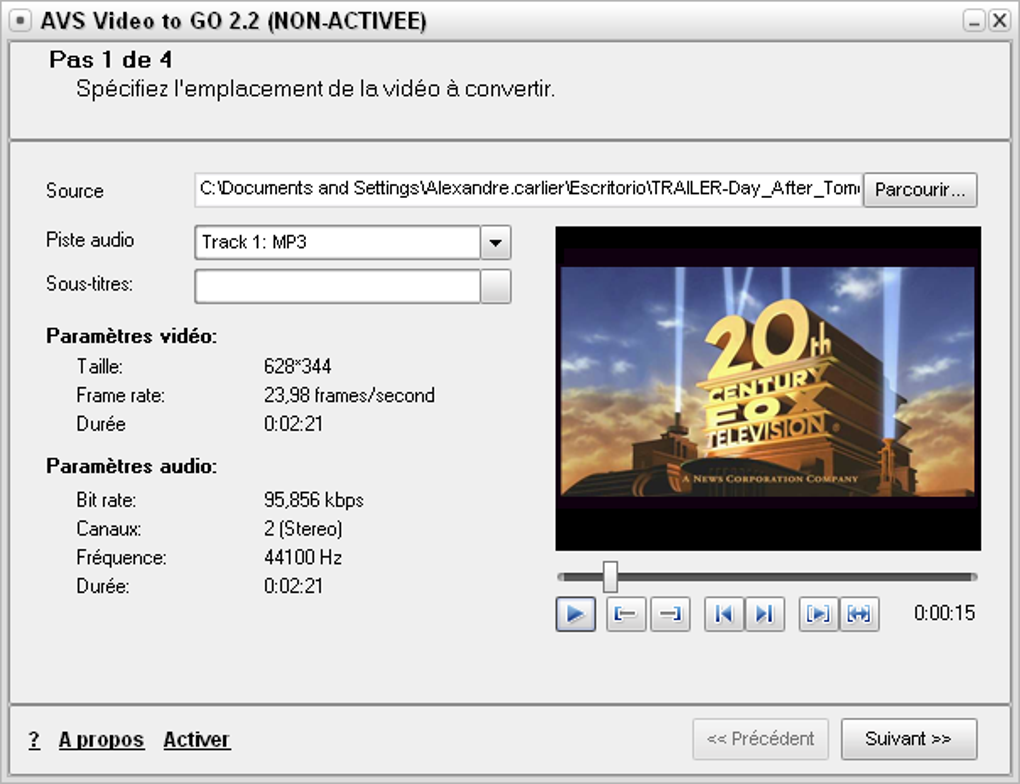Click the 23,98 frames/second value
The width and height of the screenshot is (1020, 784).
coord(349,396)
